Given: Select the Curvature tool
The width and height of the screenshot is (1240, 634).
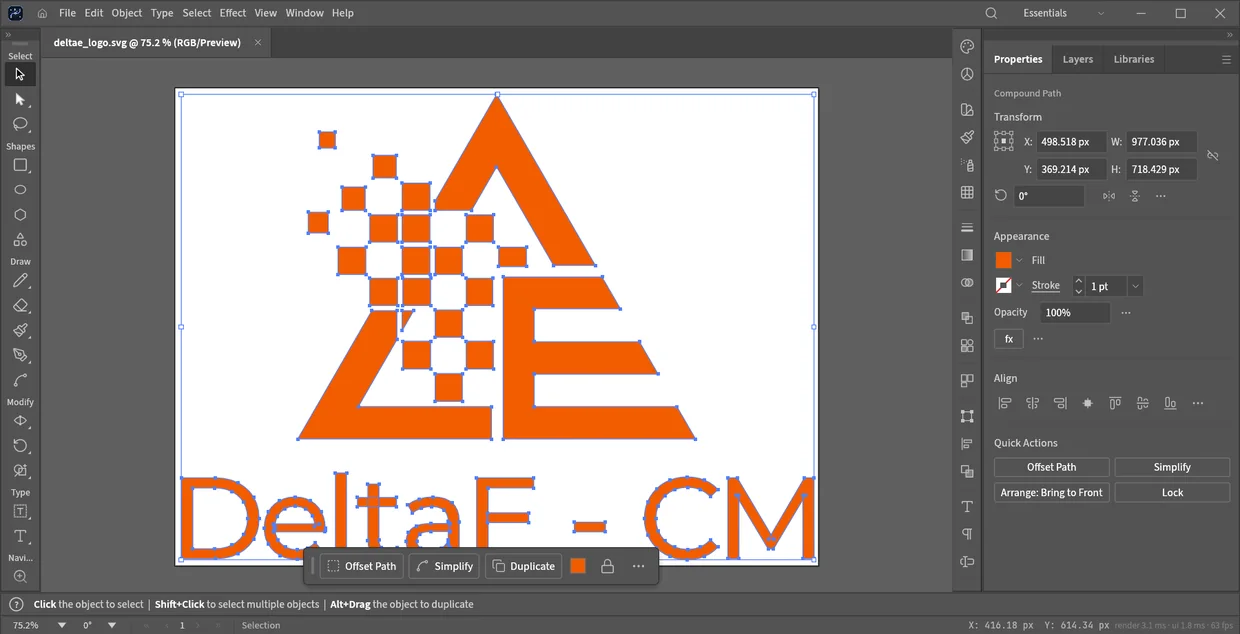Looking at the screenshot, I should point(20,380).
